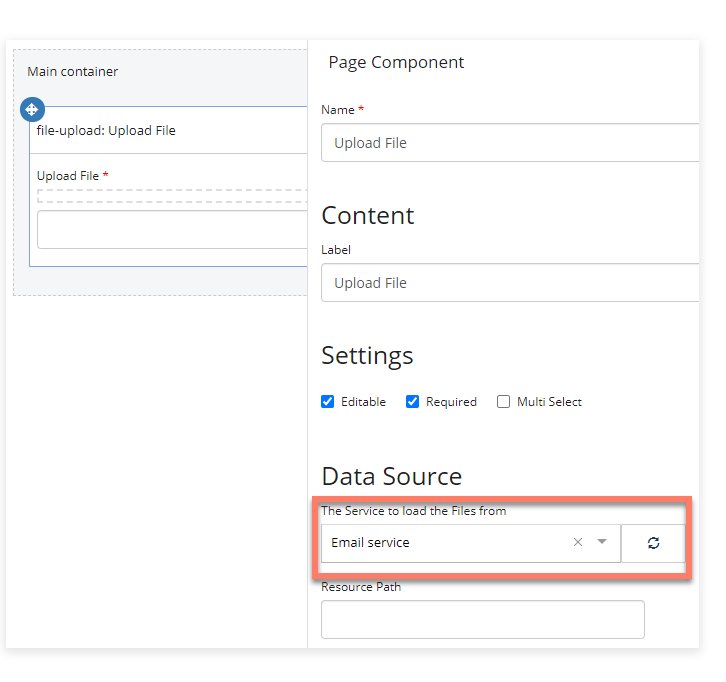Clear the selected Email service
The width and height of the screenshot is (726, 682).
[577, 542]
